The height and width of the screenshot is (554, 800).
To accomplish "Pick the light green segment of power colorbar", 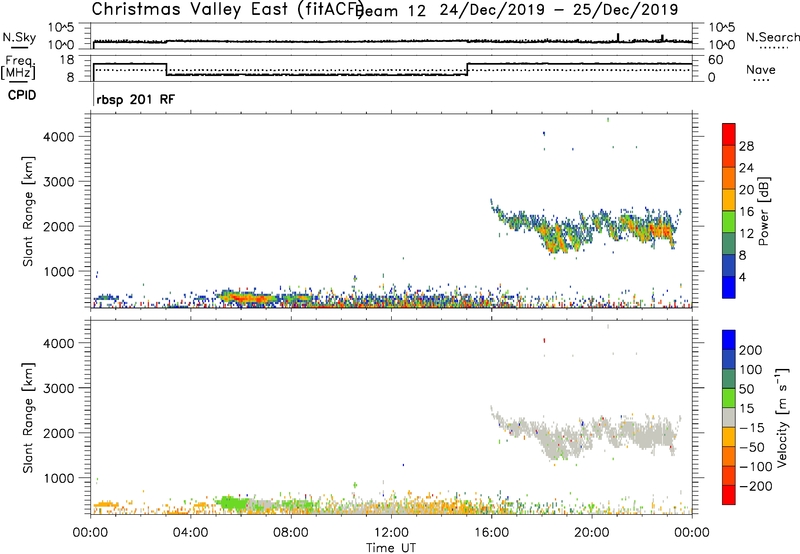I will coord(729,222).
